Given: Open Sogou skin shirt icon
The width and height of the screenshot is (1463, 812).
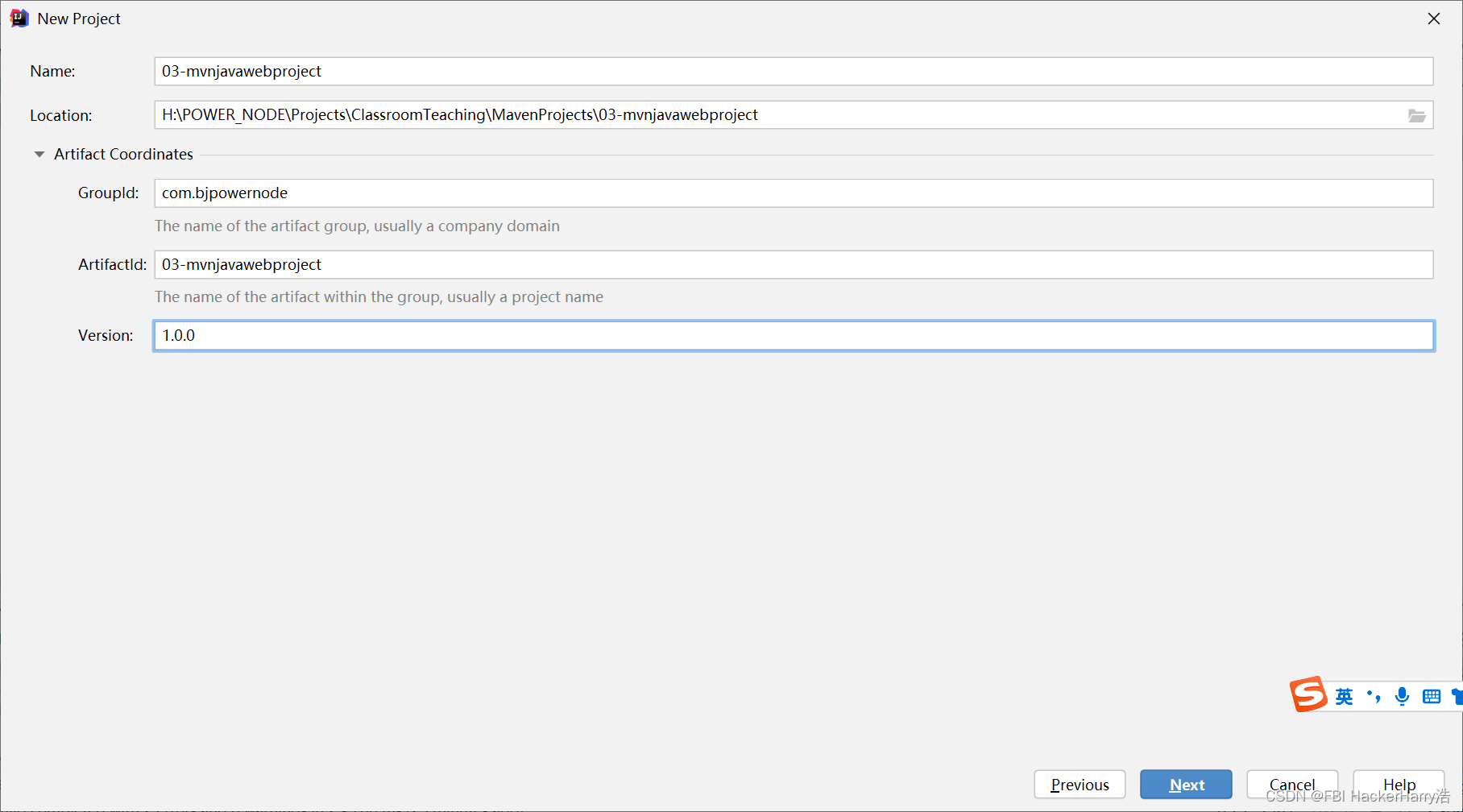Looking at the screenshot, I should (1457, 697).
